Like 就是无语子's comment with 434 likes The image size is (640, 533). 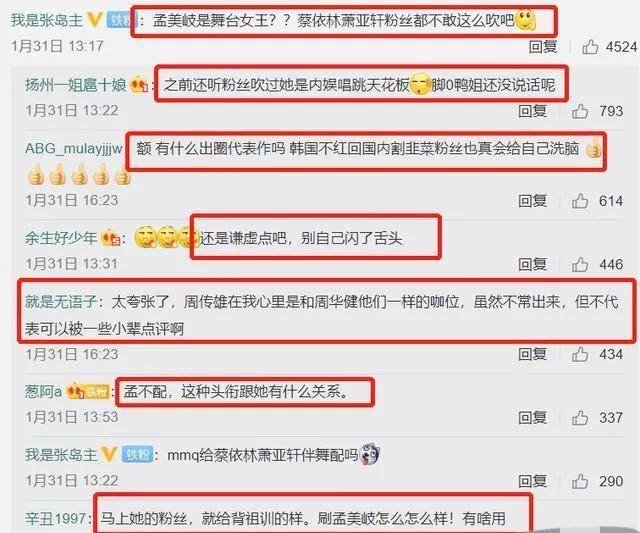pyautogui.click(x=580, y=354)
